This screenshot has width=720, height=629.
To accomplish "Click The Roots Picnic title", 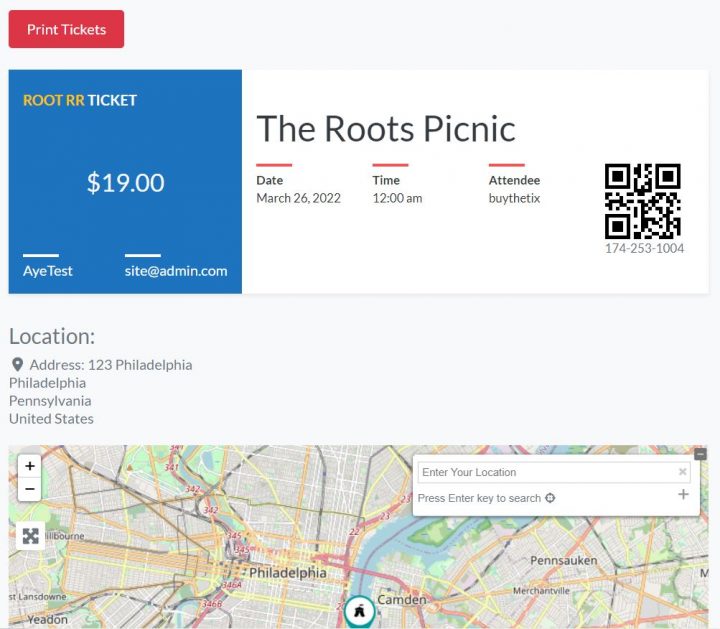I will click(386, 129).
